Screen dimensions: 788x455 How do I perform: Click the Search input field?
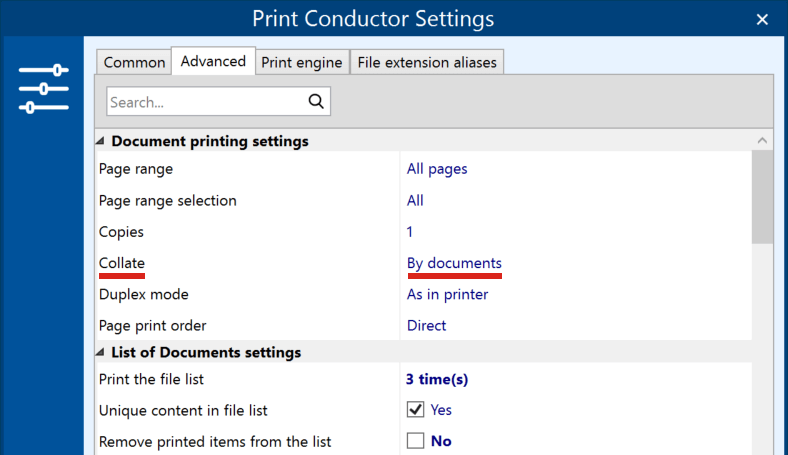point(207,102)
